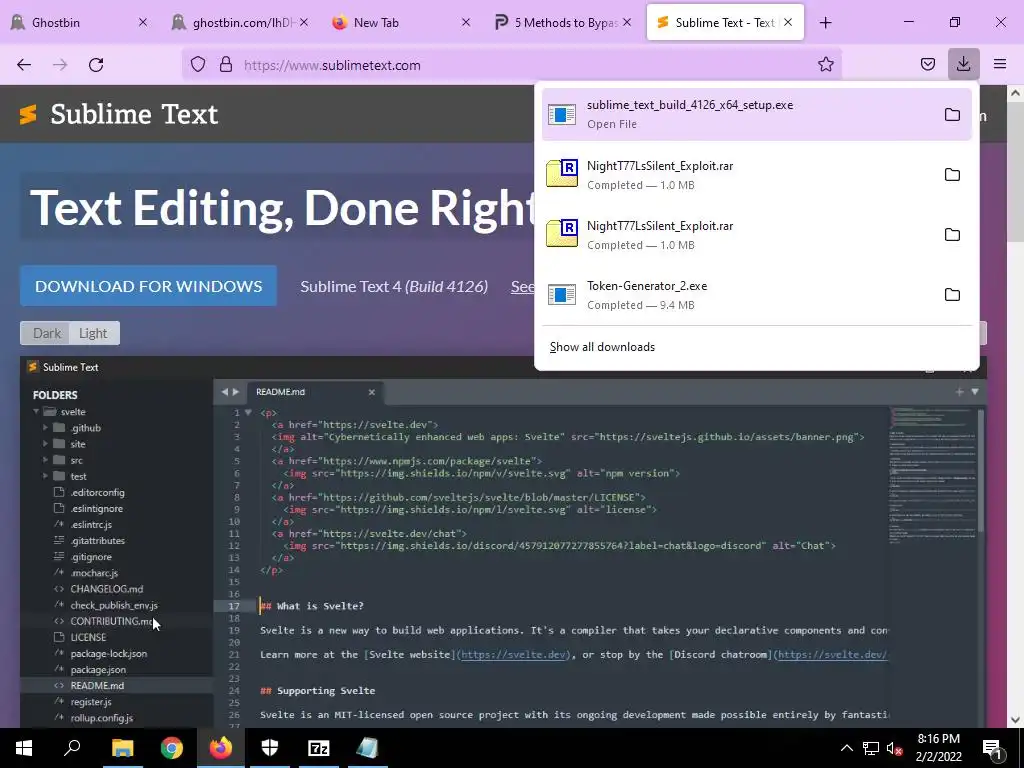
Task: Switch to Firefox in the taskbar
Action: [221, 748]
